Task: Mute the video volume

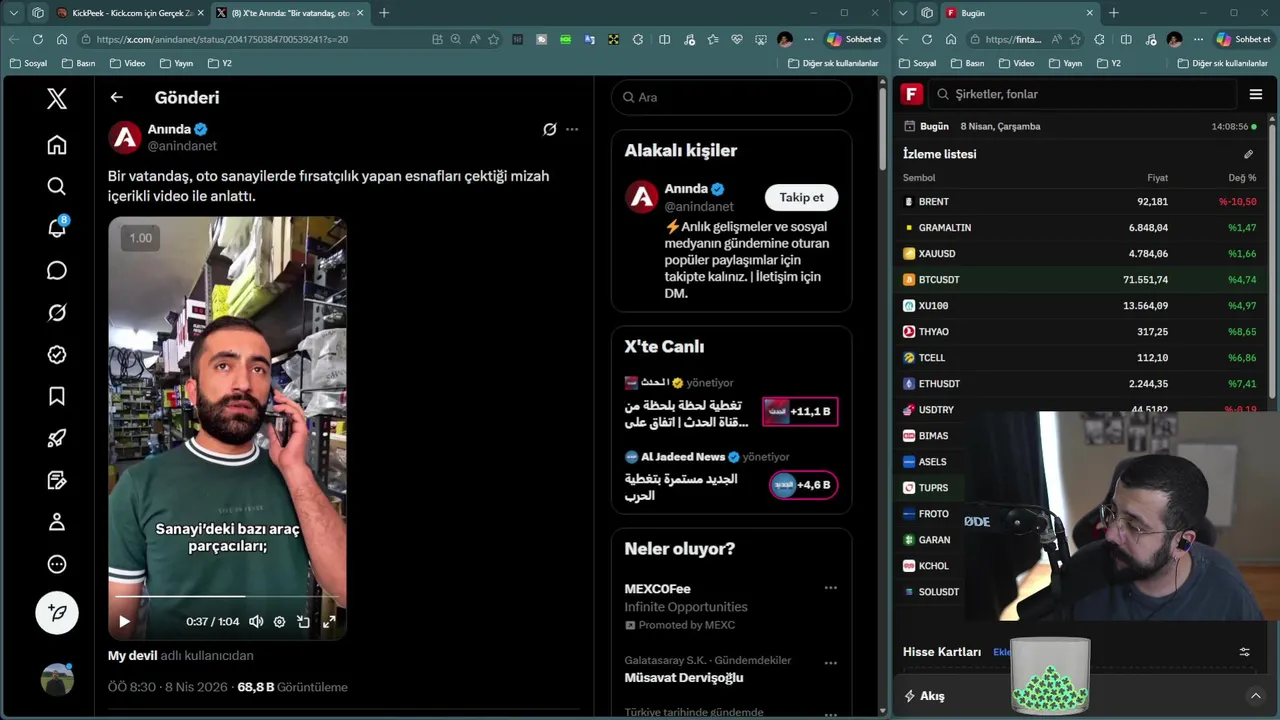Action: coord(256,621)
